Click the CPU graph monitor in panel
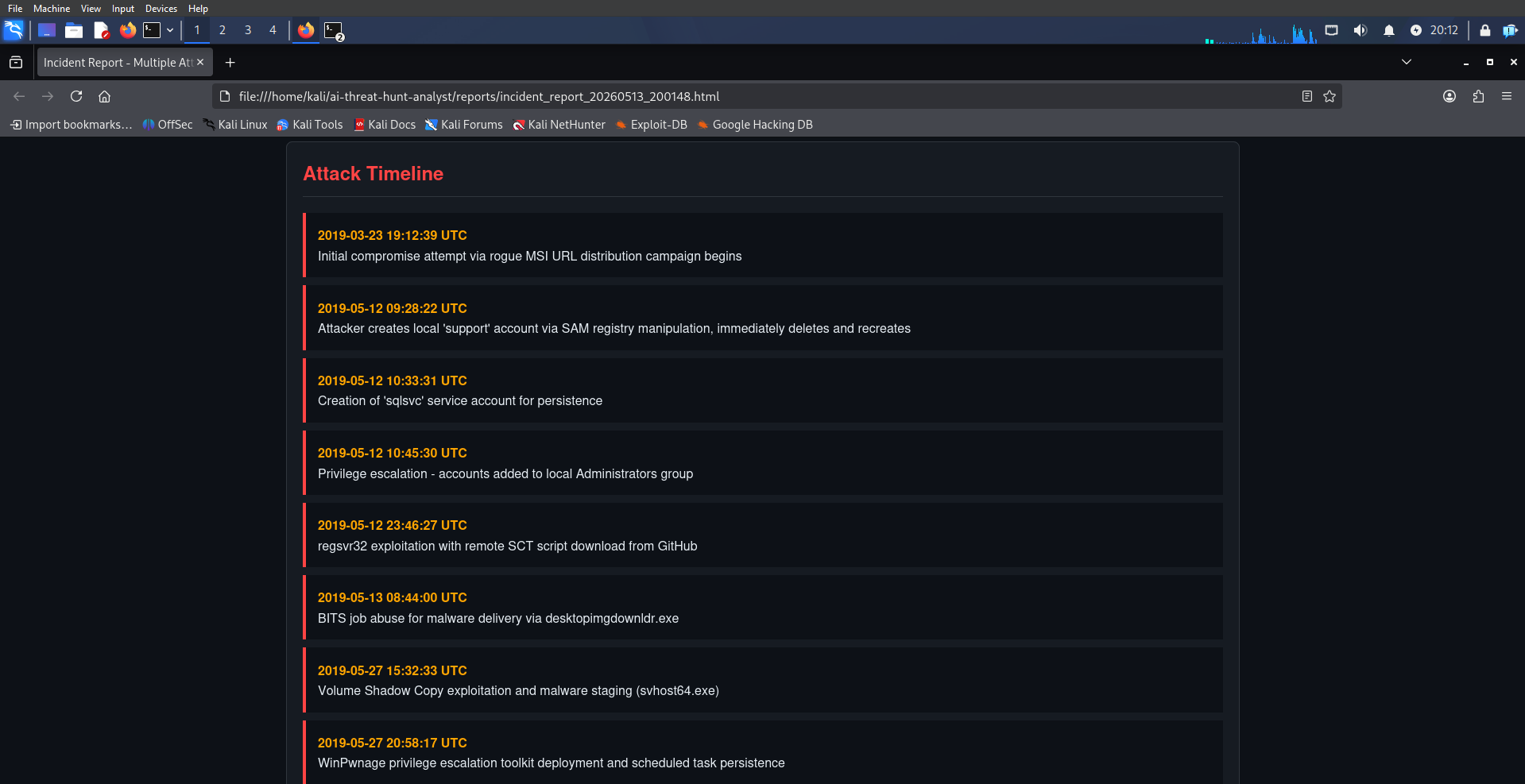Viewport: 1525px width, 784px height. [x=1261, y=33]
